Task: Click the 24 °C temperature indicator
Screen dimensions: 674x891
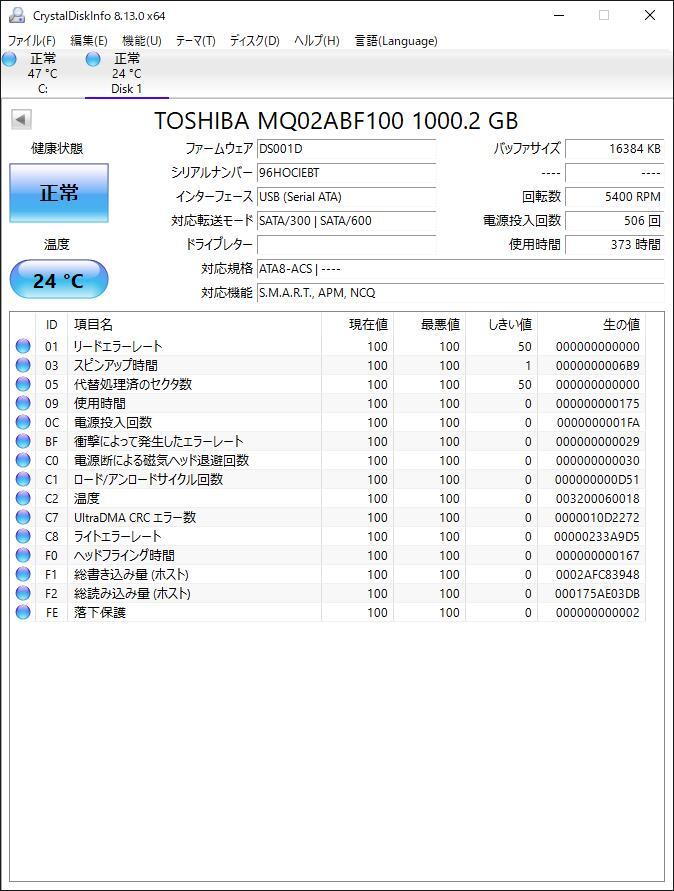Action: pyautogui.click(x=59, y=280)
